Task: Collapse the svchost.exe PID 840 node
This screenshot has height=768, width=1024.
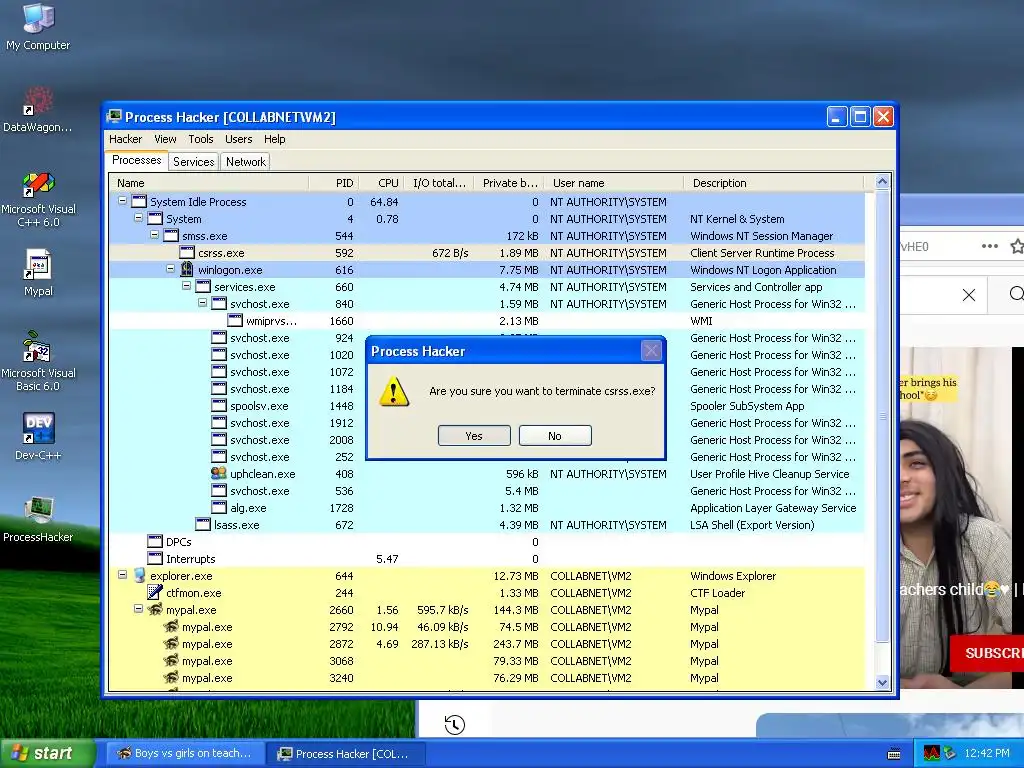Action: coord(202,303)
